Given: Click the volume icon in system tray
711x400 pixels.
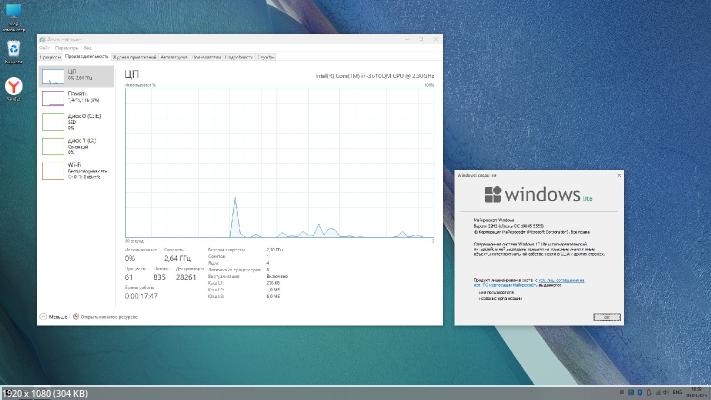Looking at the screenshot, I should 666,392.
